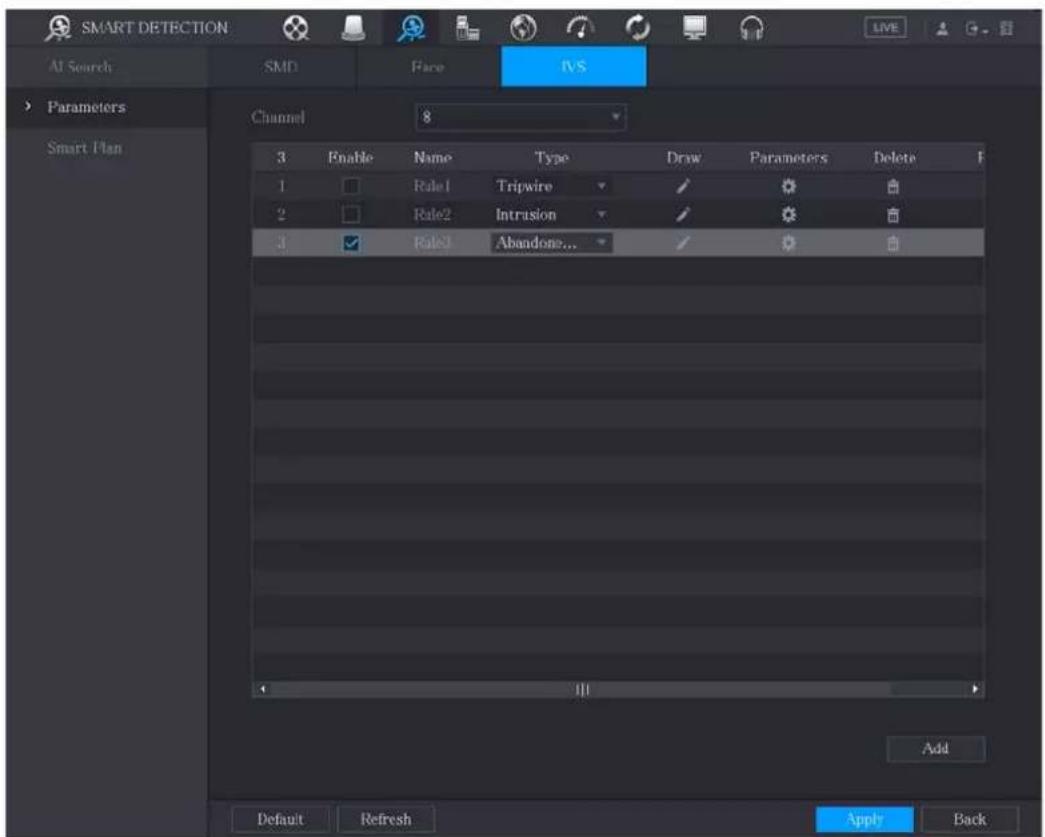Open the Network globe icon

pyautogui.click(x=523, y=28)
